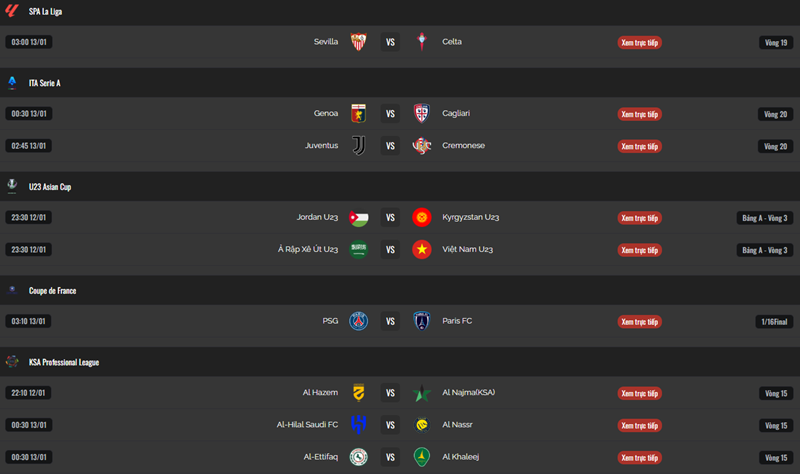The width and height of the screenshot is (800, 474).
Task: Watch Sevilla vs Celta live stream
Action: (x=639, y=42)
